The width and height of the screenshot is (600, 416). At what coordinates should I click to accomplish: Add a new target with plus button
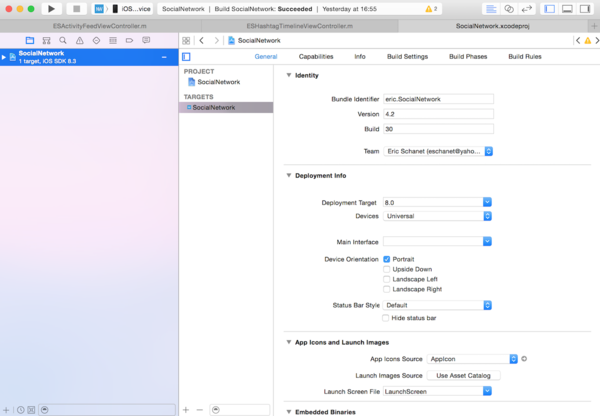click(186, 410)
